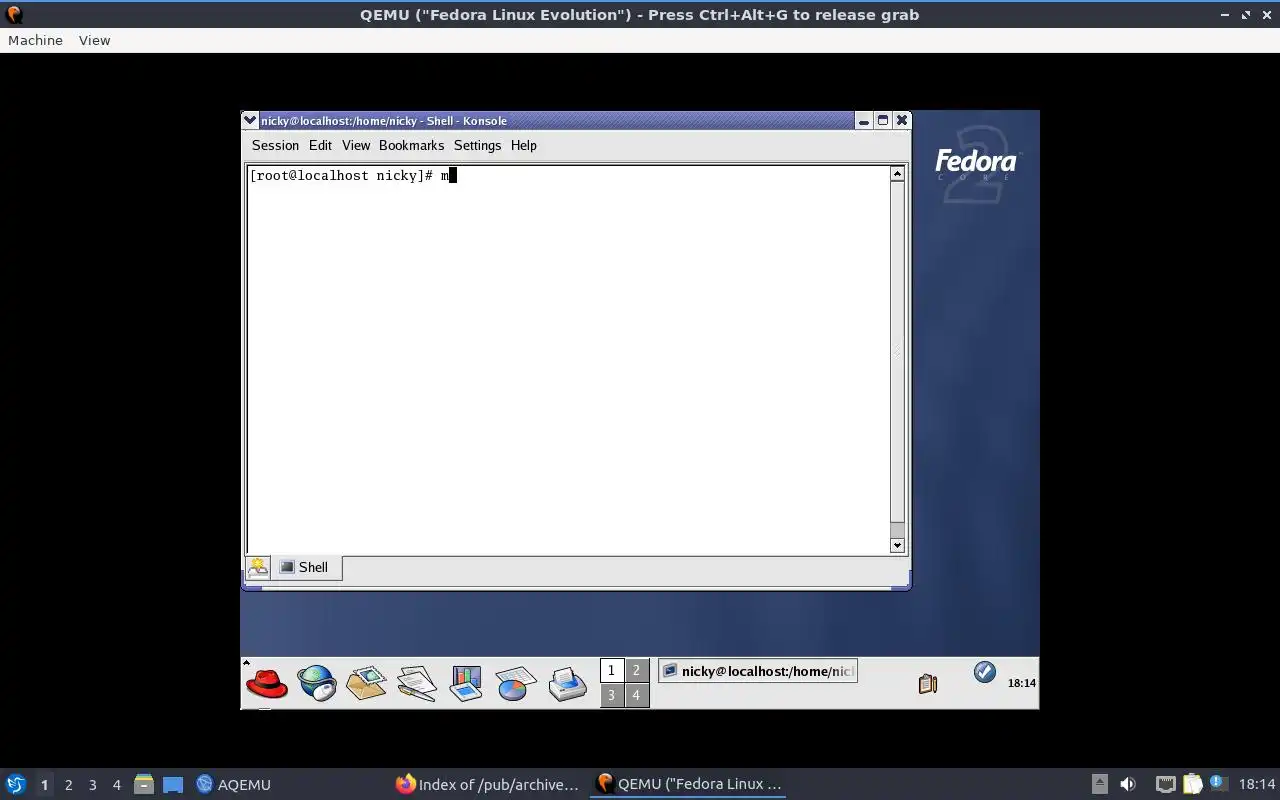Click the Konsole scrollbar up arrow
This screenshot has height=800, width=1280.
pyautogui.click(x=897, y=174)
